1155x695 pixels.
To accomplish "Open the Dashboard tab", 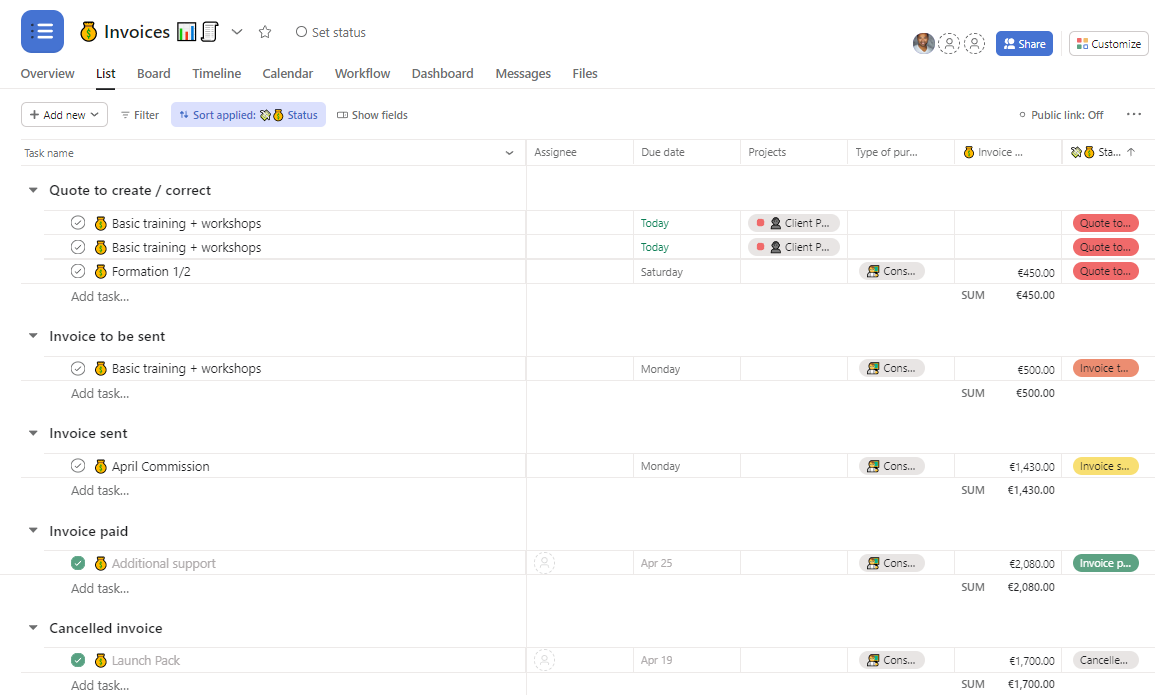I will tap(442, 74).
